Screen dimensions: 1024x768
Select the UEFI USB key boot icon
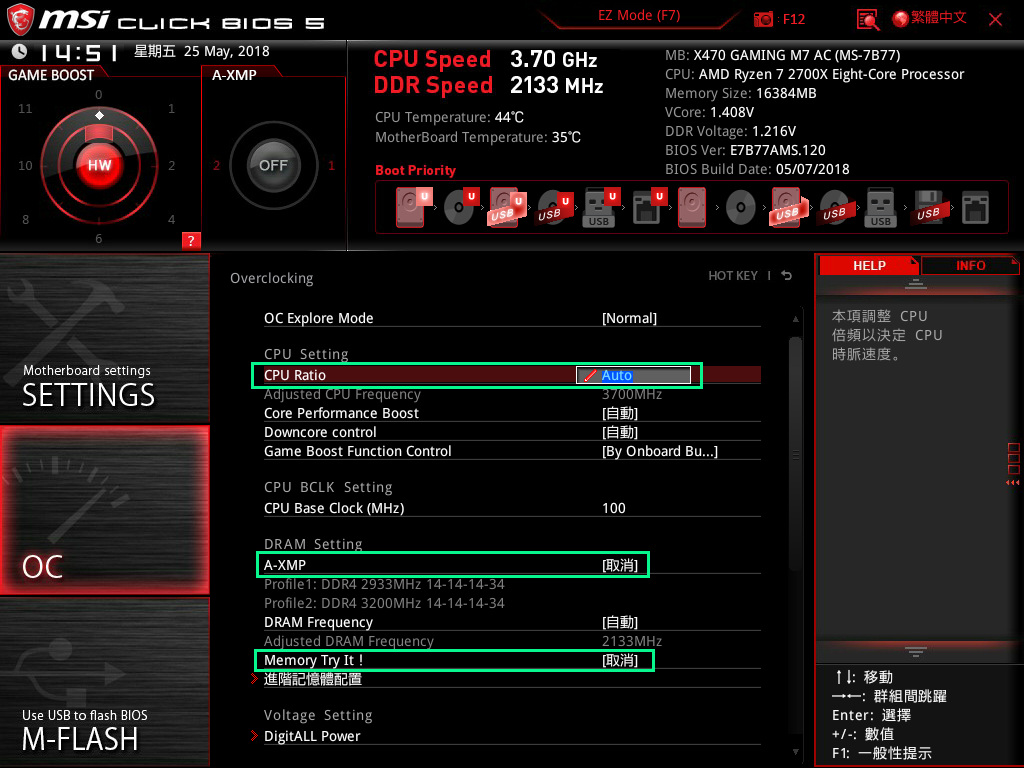(600, 207)
